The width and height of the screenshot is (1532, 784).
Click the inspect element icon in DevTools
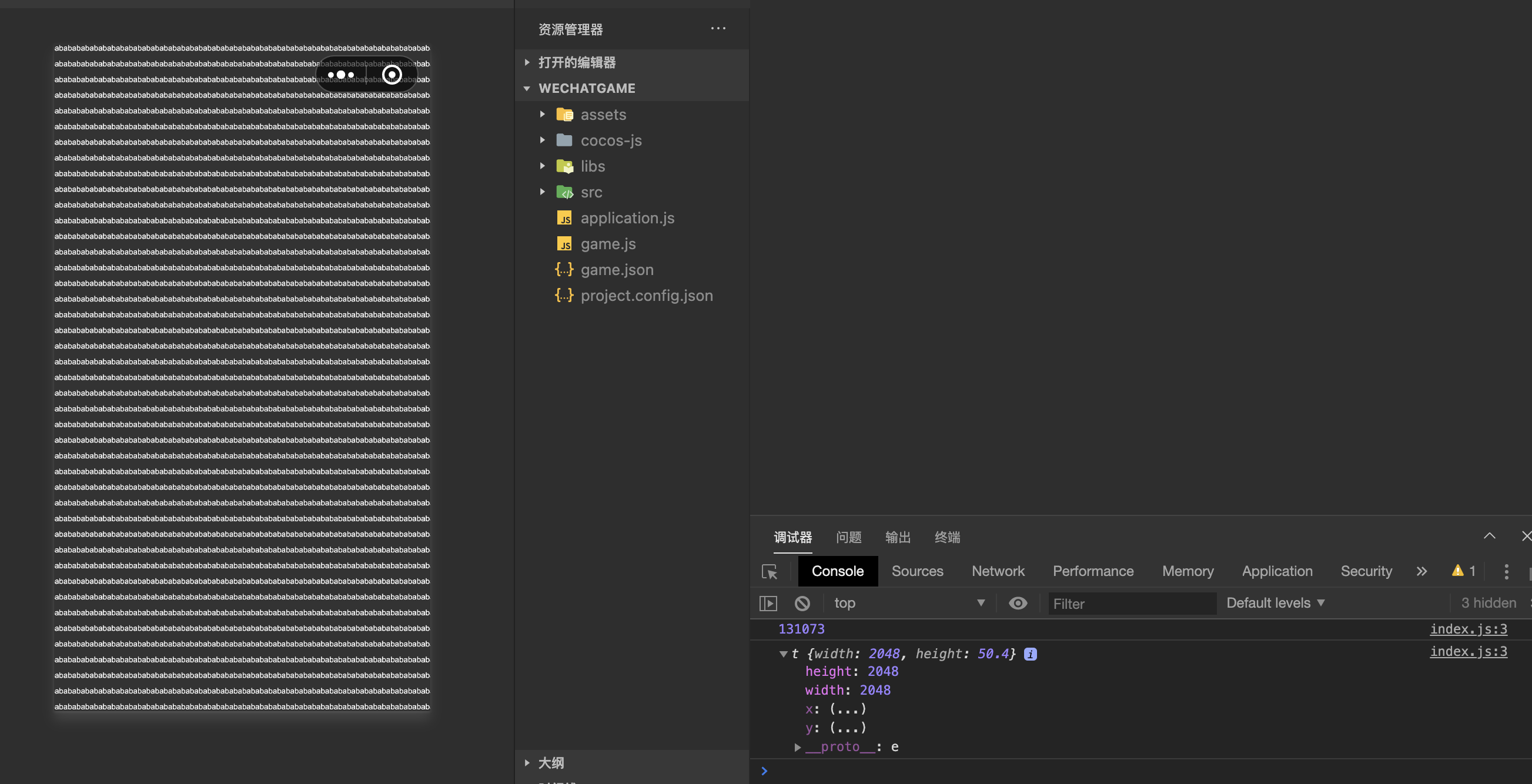(x=770, y=572)
